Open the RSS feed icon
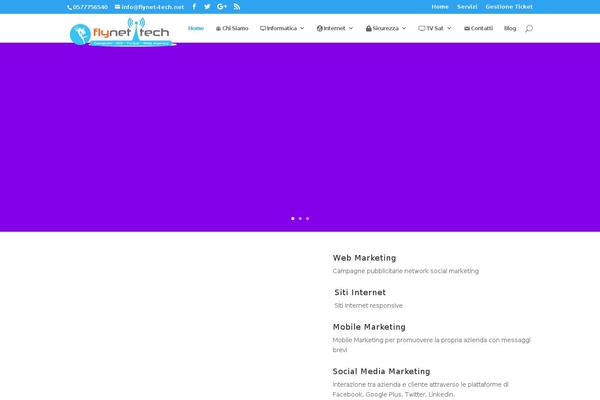 [x=237, y=7]
